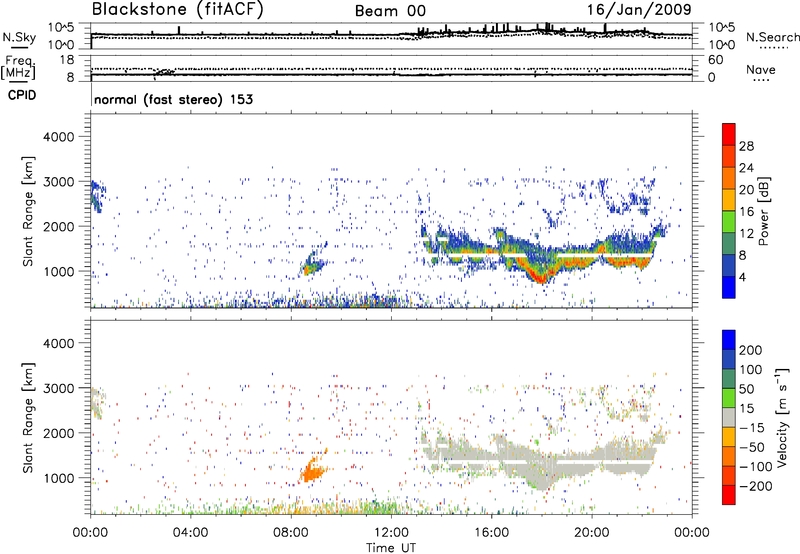Viewport: 800px width, 554px height.
Task: Click the 'N.Search' legend label
Action: pos(772,37)
